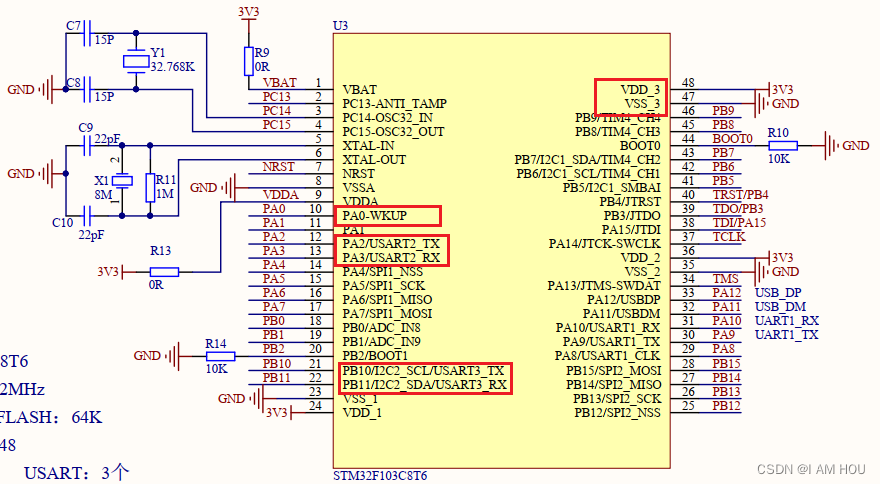Viewport: 880px width, 484px height.
Task: Click the PB2/BOOT1 pin name
Action: coord(375,356)
